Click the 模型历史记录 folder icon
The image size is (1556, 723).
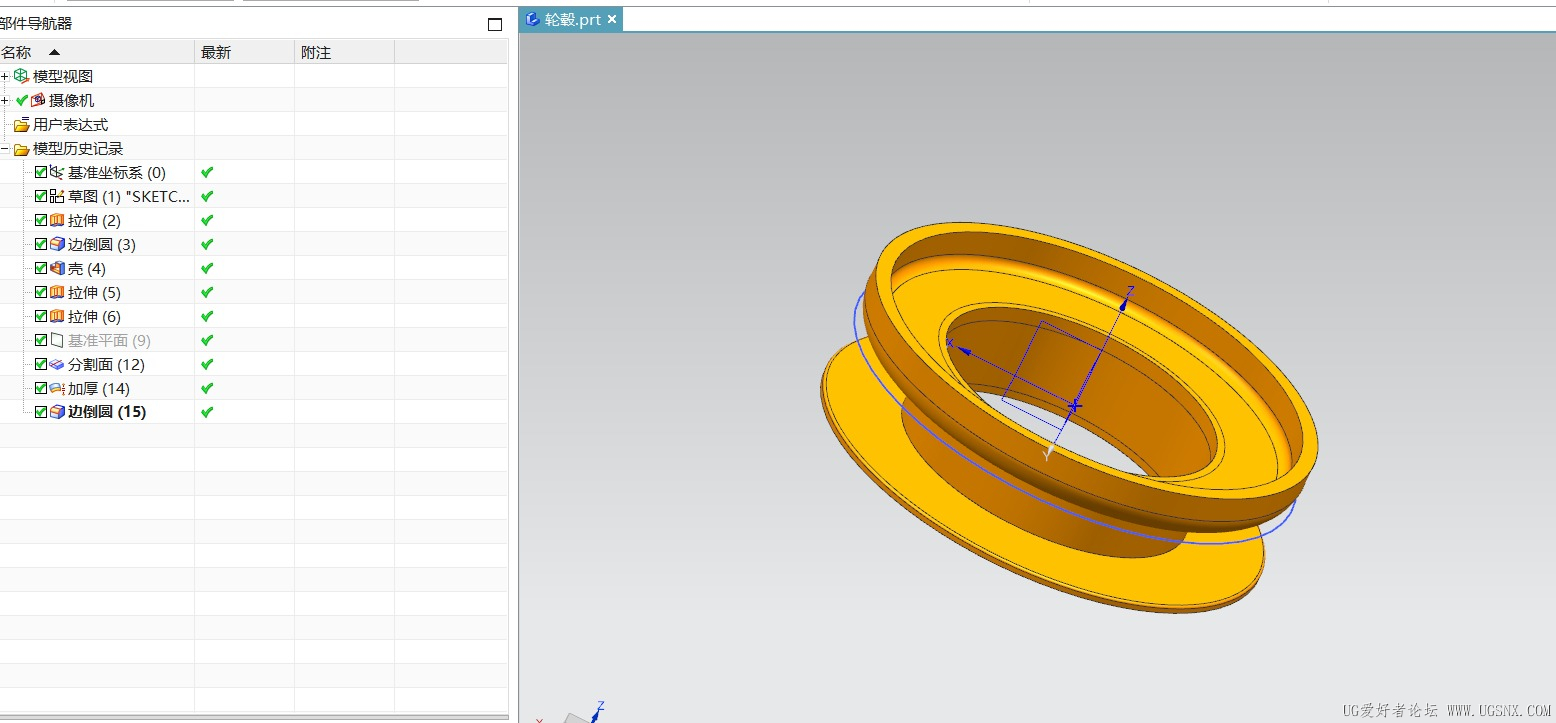[x=21, y=149]
